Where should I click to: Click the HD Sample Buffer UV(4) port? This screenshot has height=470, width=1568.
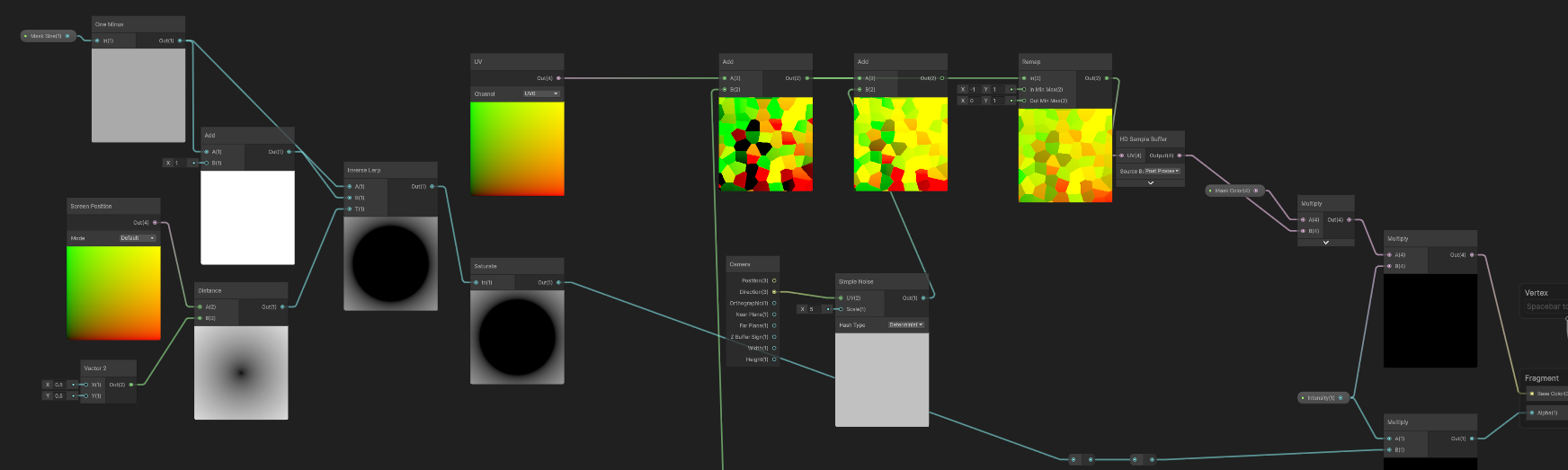click(1121, 155)
